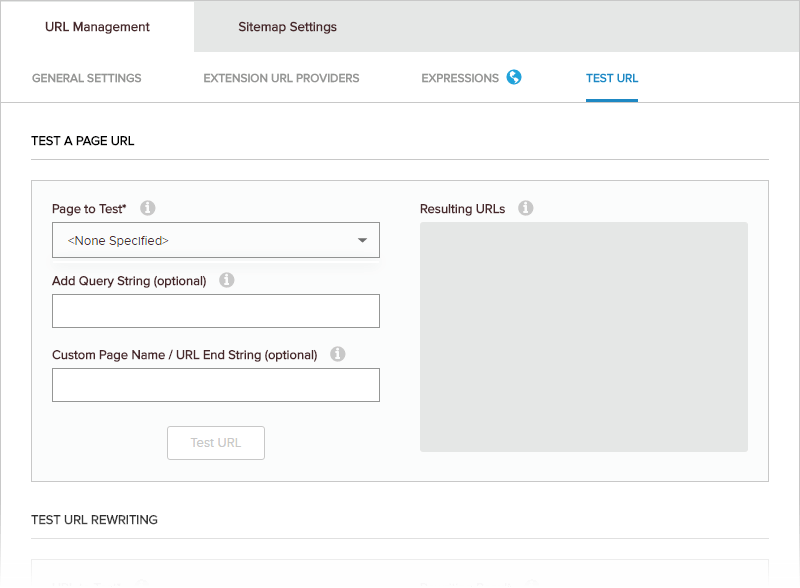Screen dimensions: 800x588
Task: Open the Expressions sub-tab
Action: click(460, 78)
